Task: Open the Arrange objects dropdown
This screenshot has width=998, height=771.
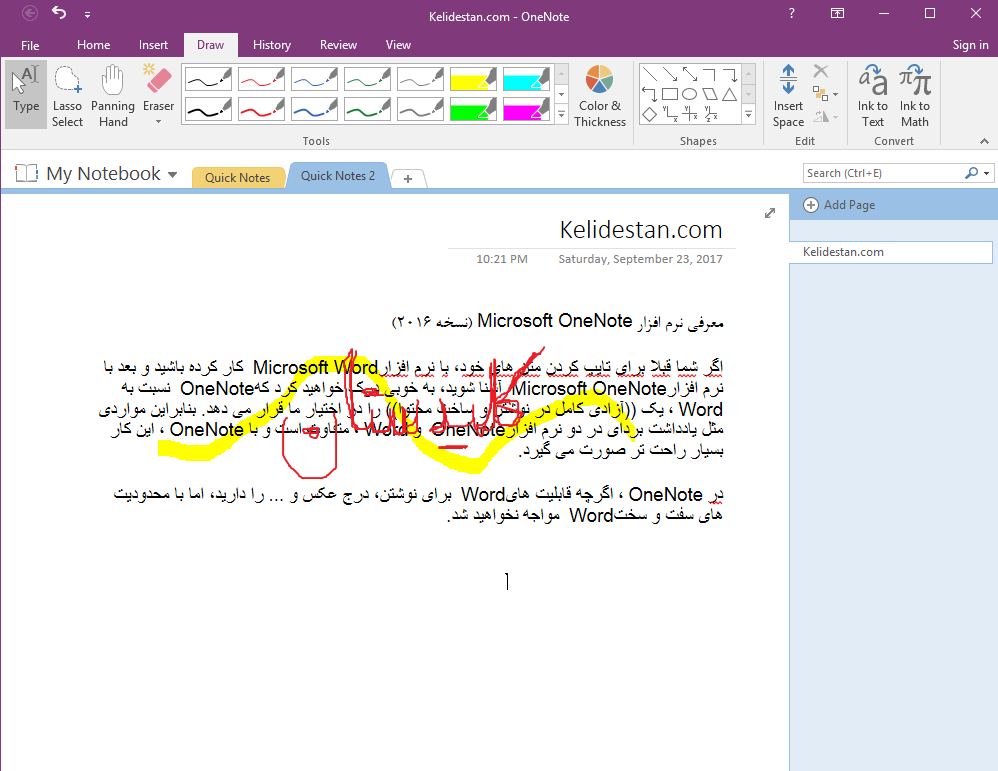Action: (825, 94)
